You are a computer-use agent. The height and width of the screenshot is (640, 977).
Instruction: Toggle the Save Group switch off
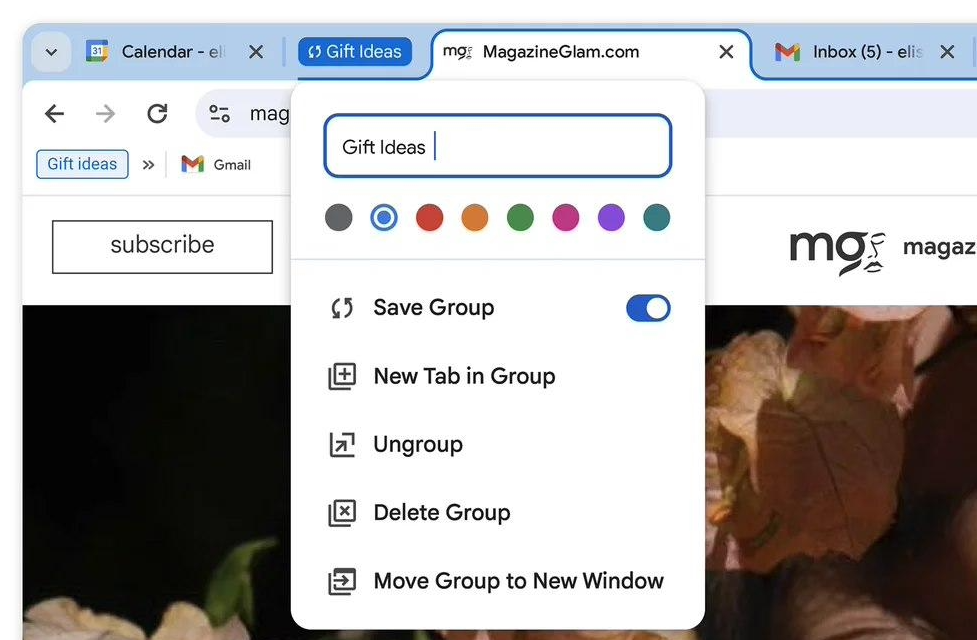(x=648, y=308)
